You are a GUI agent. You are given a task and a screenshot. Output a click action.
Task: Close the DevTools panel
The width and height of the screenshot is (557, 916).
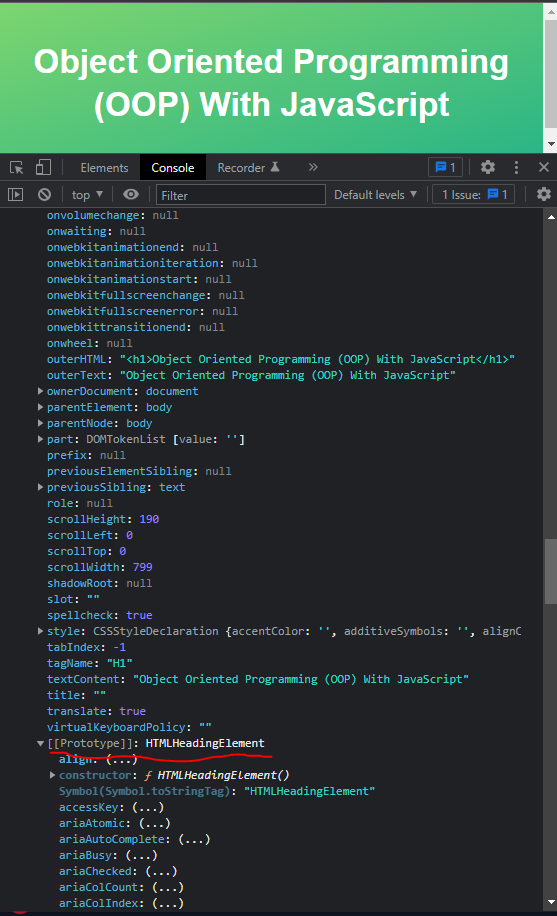[x=544, y=168]
